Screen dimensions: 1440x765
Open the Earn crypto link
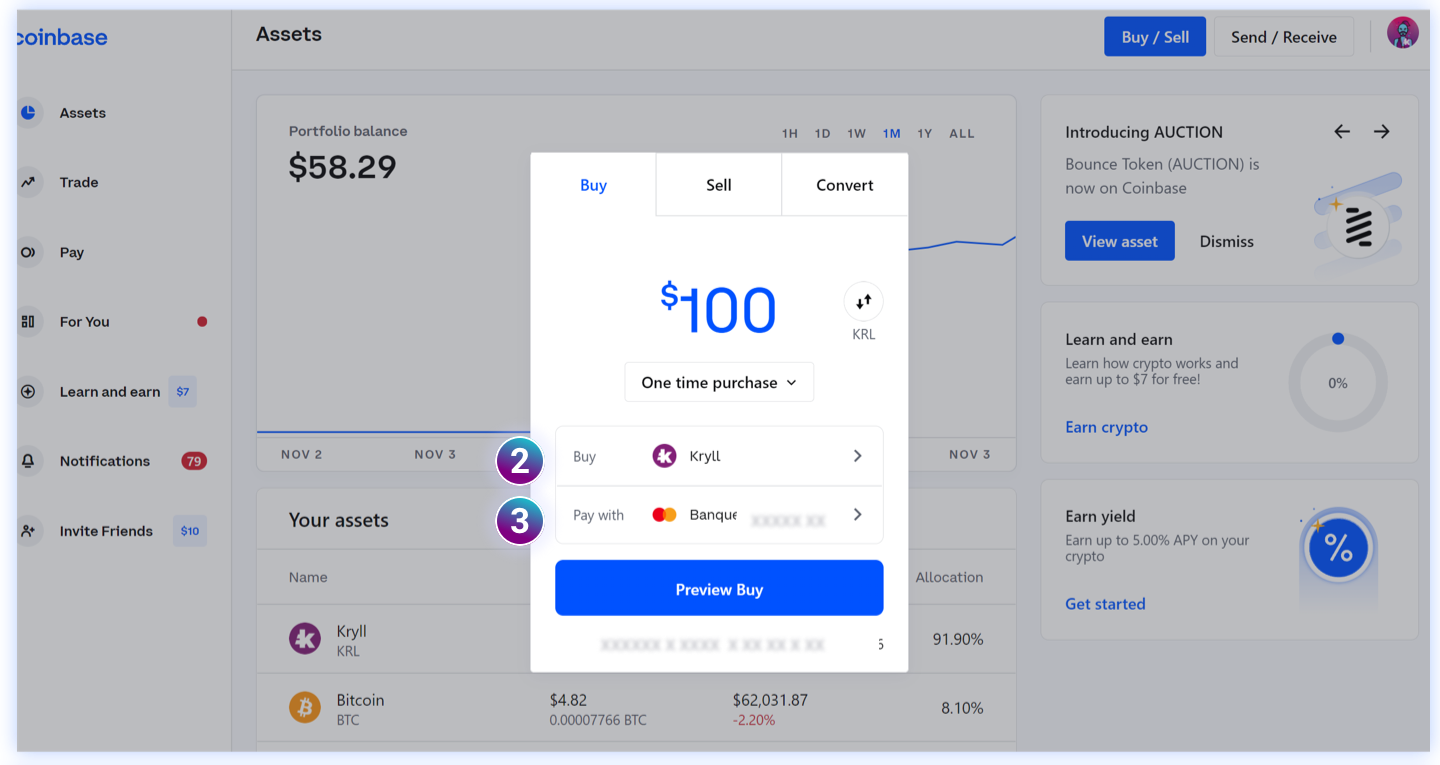[x=1106, y=427]
